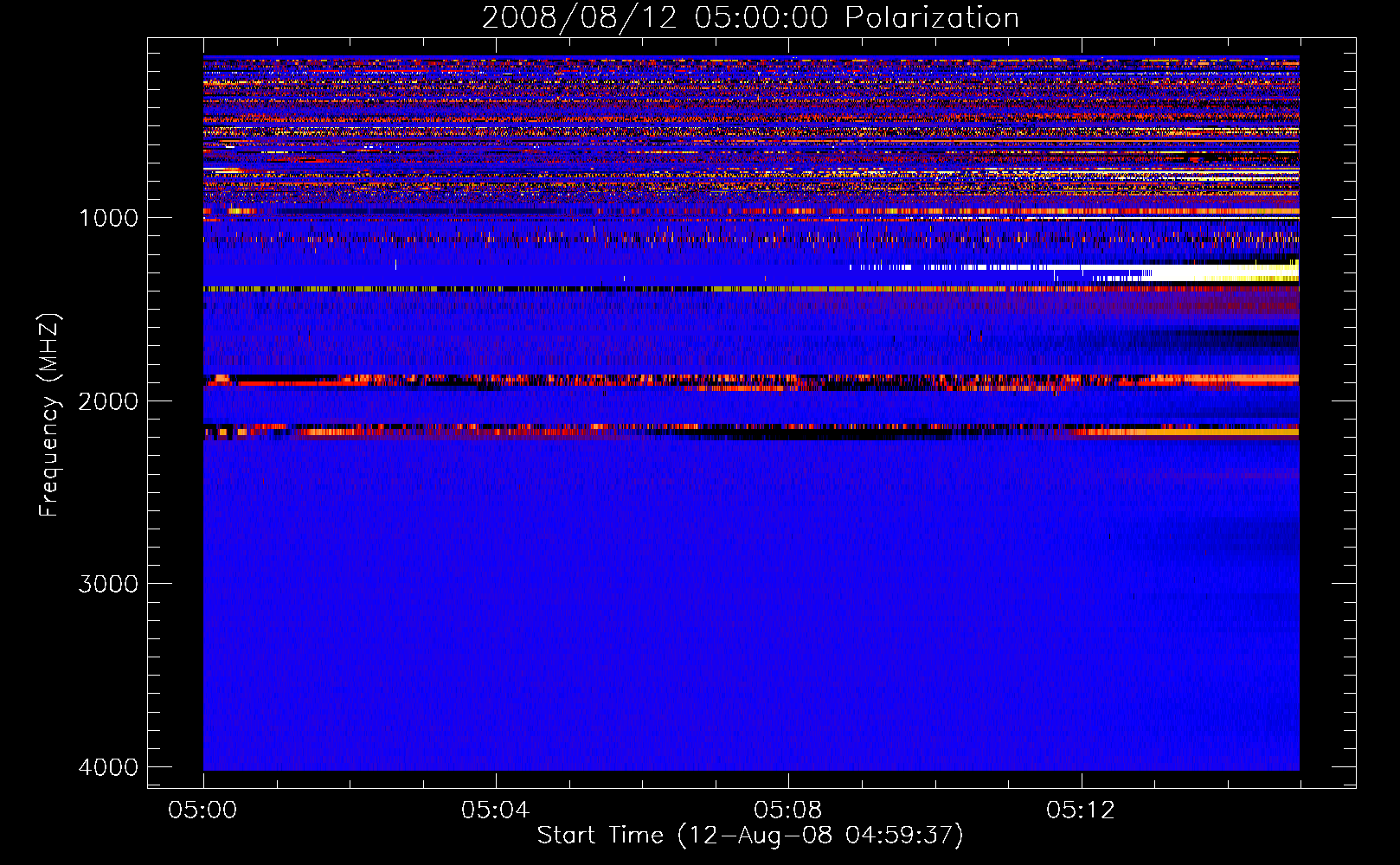Click the 05:00 time tick label
This screenshot has width=1400, height=865.
click(x=202, y=811)
